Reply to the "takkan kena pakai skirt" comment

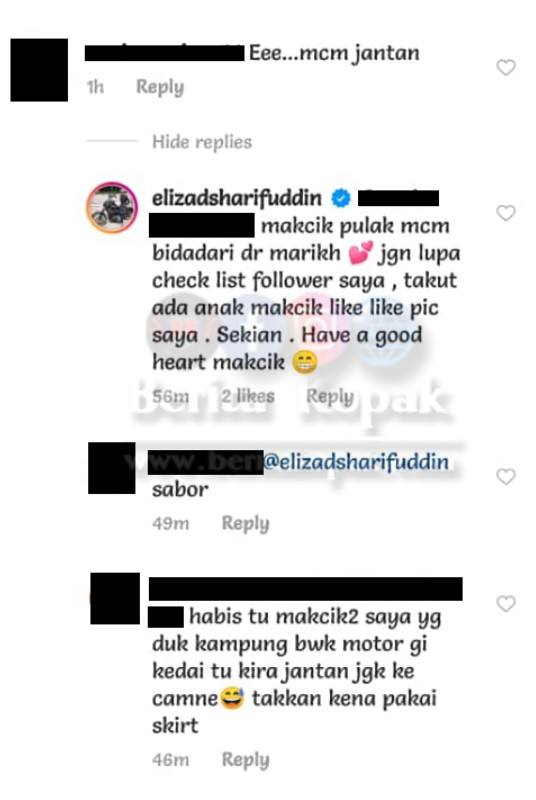point(245,760)
